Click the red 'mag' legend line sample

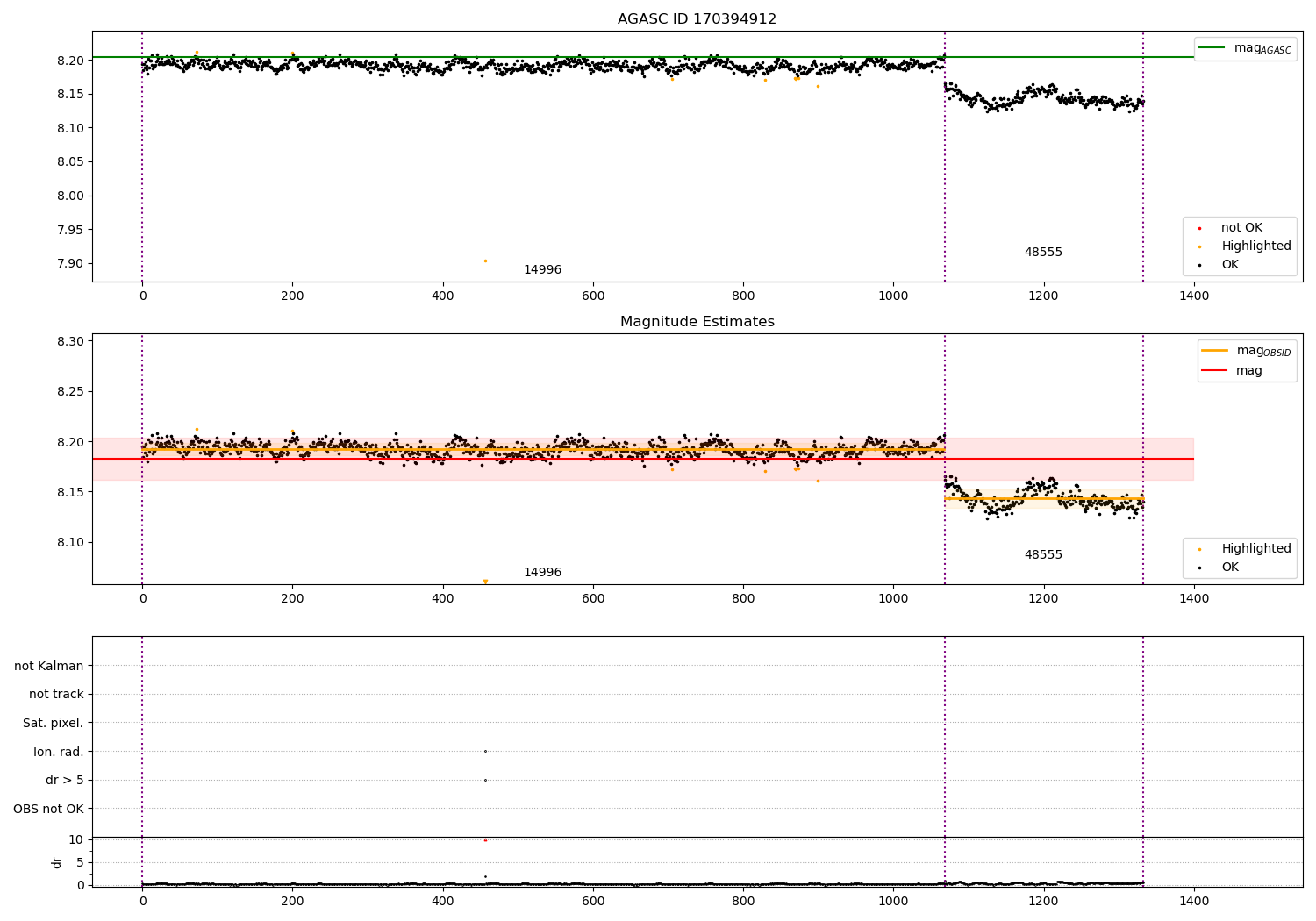pos(1215,371)
